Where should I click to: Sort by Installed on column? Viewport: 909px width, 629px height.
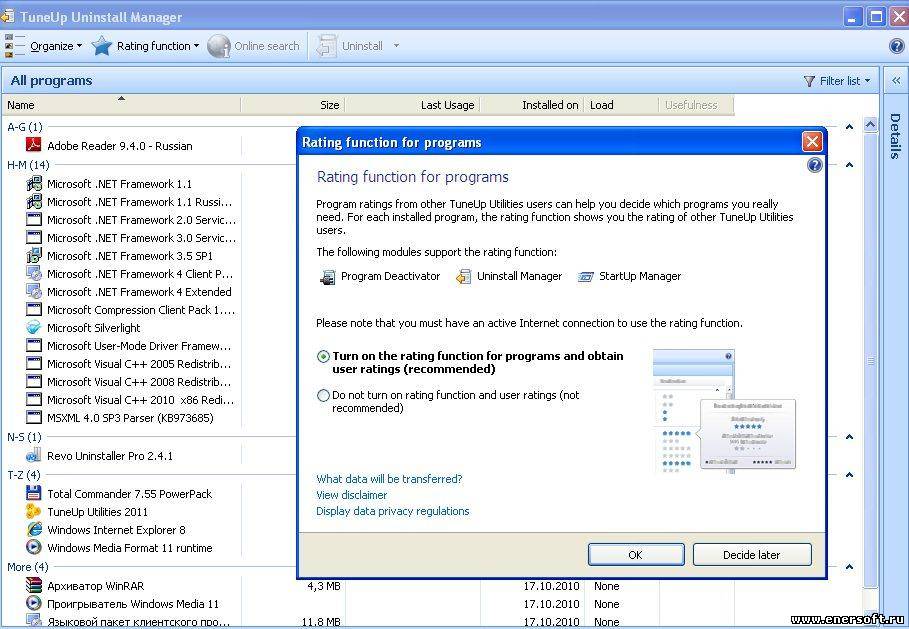pos(532,105)
